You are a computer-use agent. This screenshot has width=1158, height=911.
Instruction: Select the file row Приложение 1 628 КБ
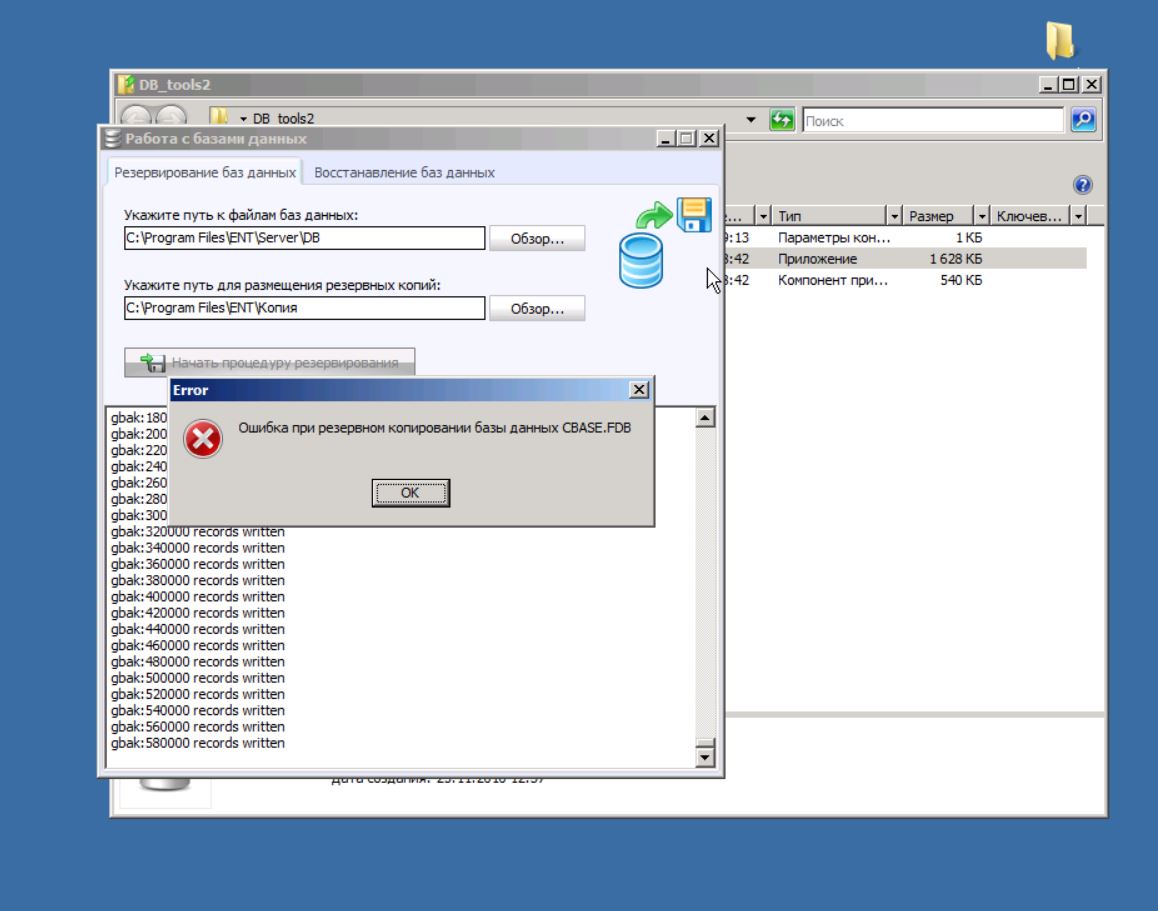pyautogui.click(x=904, y=258)
